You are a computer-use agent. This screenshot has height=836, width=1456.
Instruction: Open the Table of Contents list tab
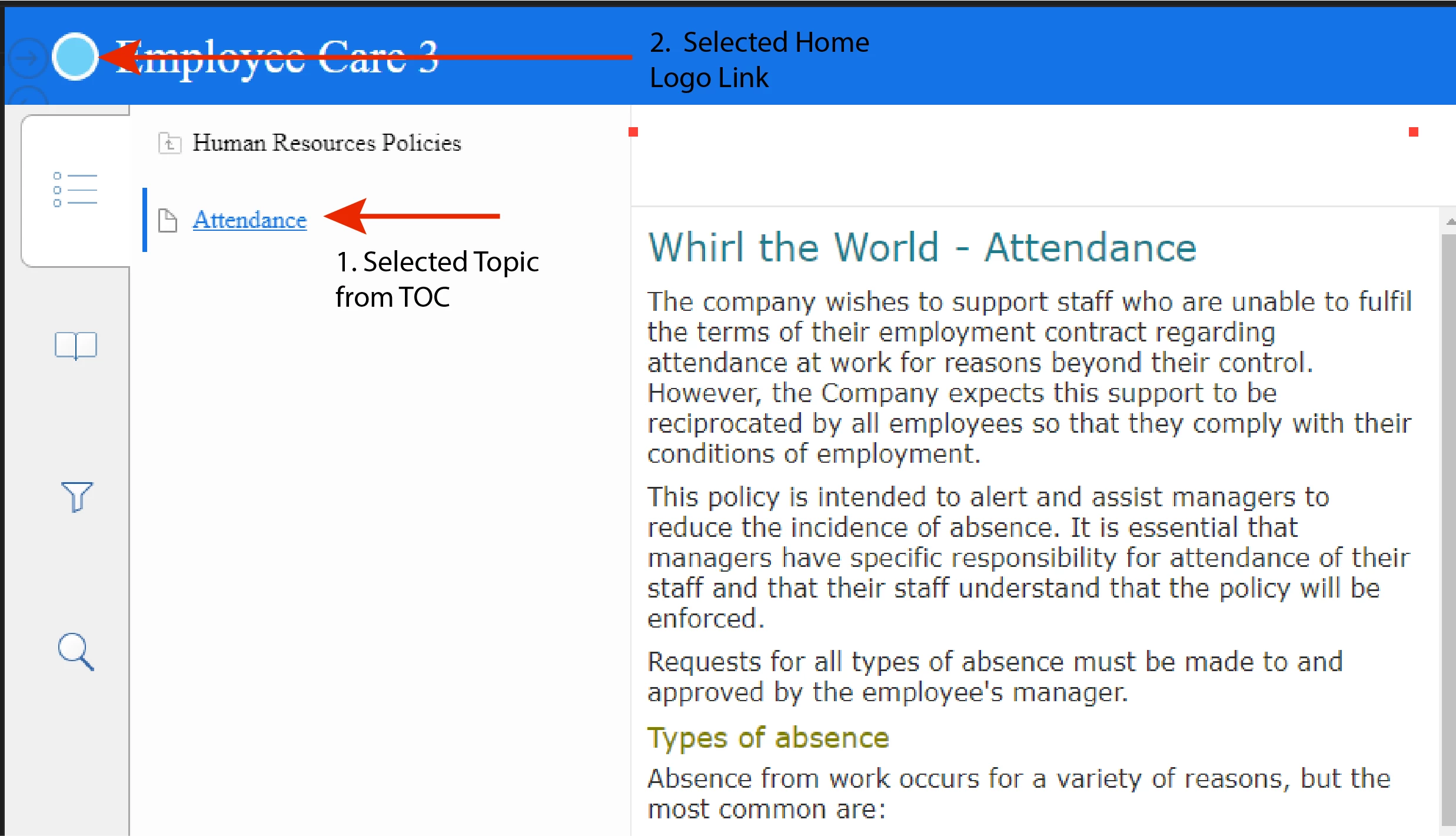[x=75, y=190]
